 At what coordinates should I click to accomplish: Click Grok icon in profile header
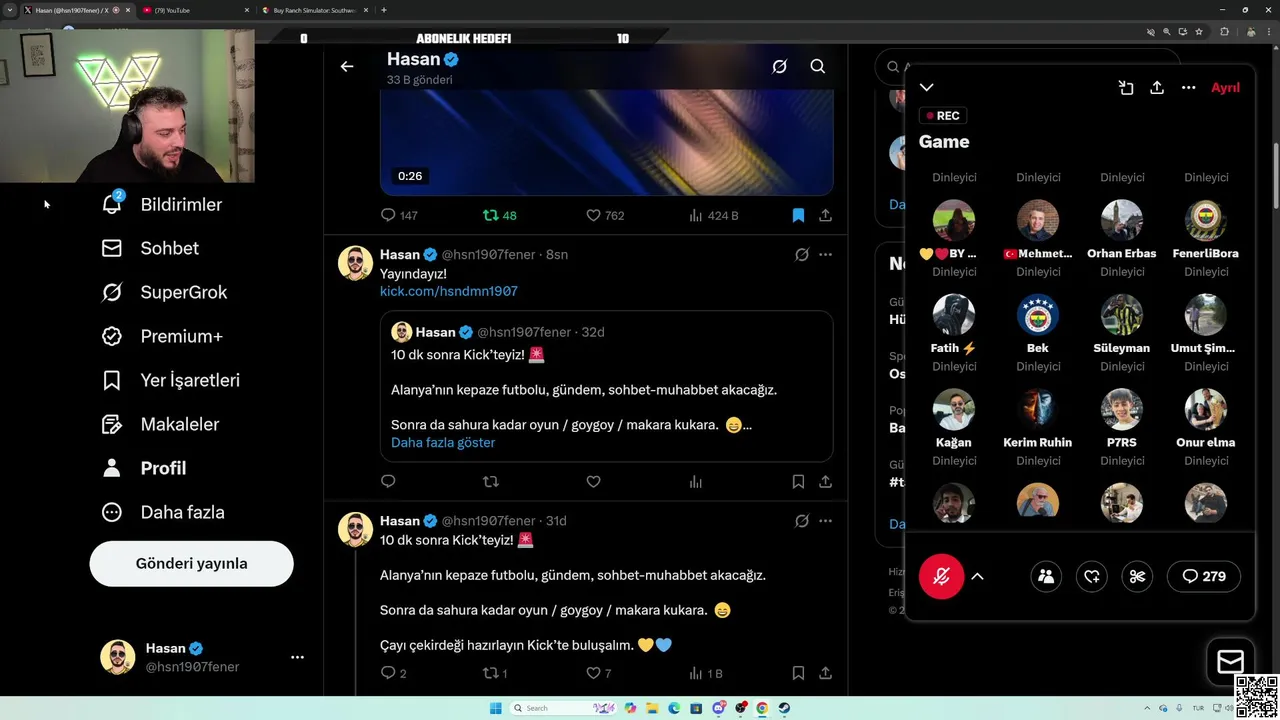pos(780,66)
